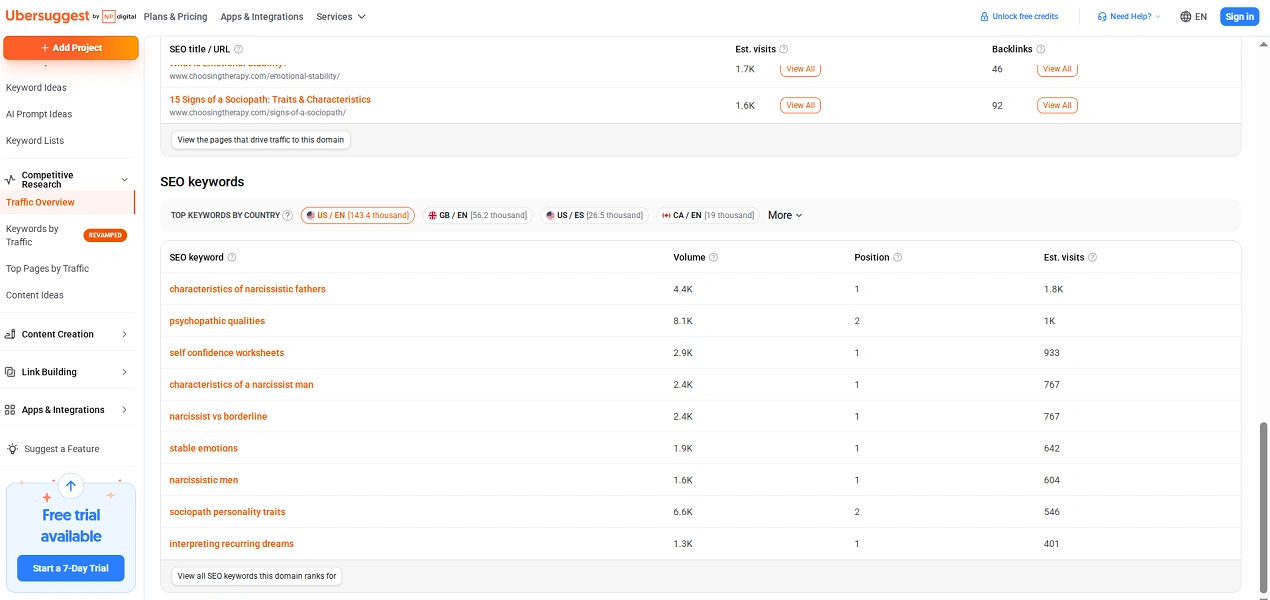Click the up-arrow icon on Free trial card
Screen dimensions: 1270x600
(70, 487)
